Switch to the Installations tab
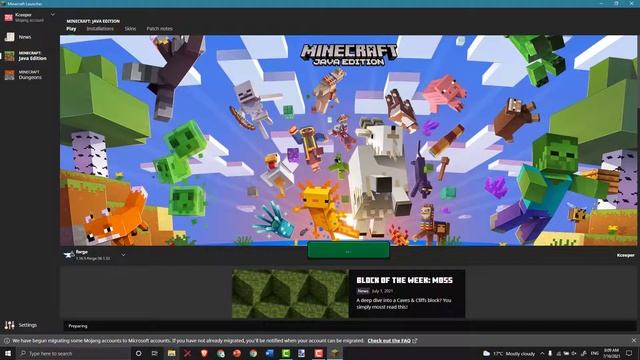 pos(100,29)
